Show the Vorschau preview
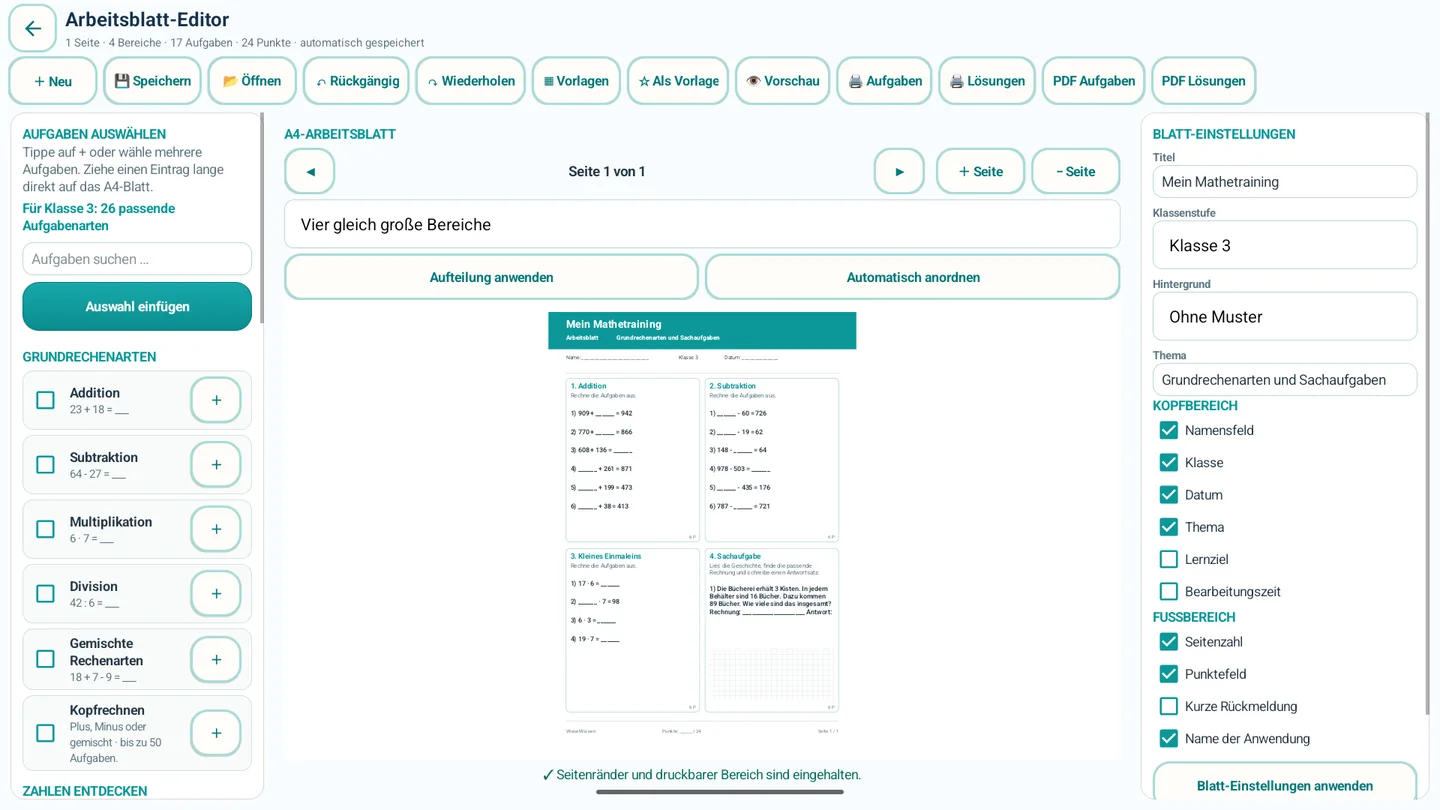Screen dimensions: 1440x810 (x=782, y=81)
